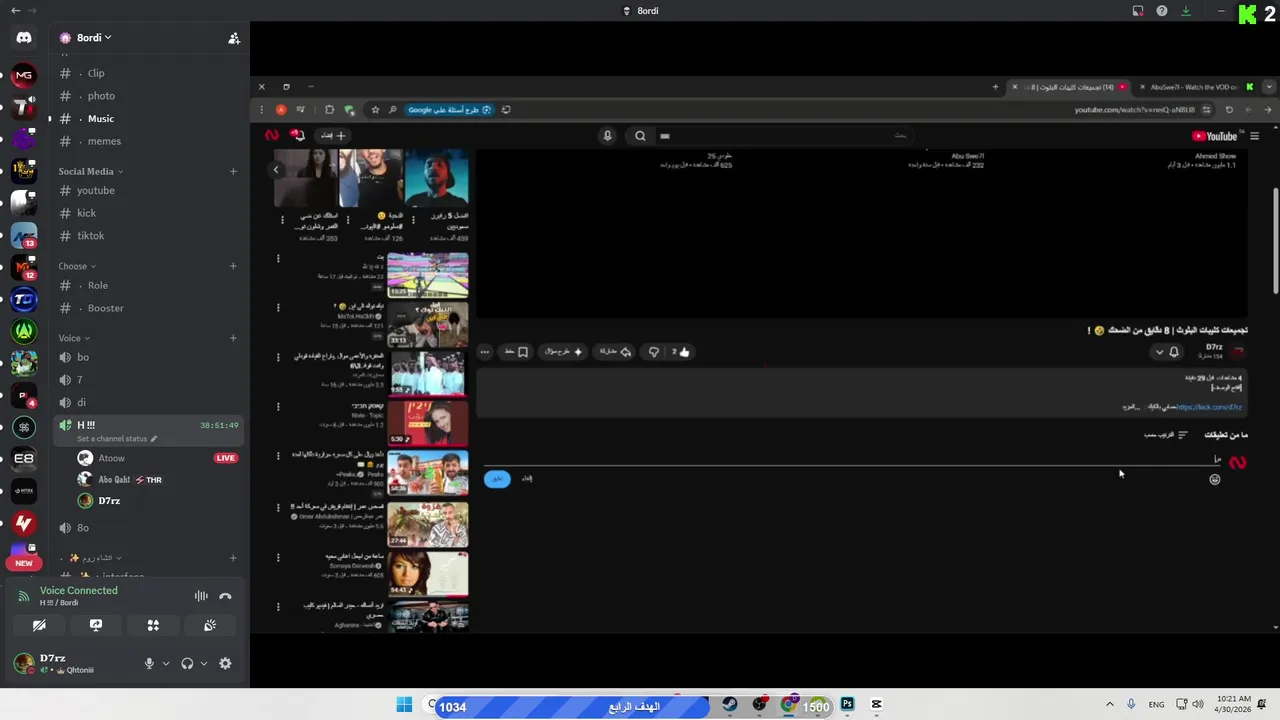Click the bookmark star in browser toolbar

(375, 110)
